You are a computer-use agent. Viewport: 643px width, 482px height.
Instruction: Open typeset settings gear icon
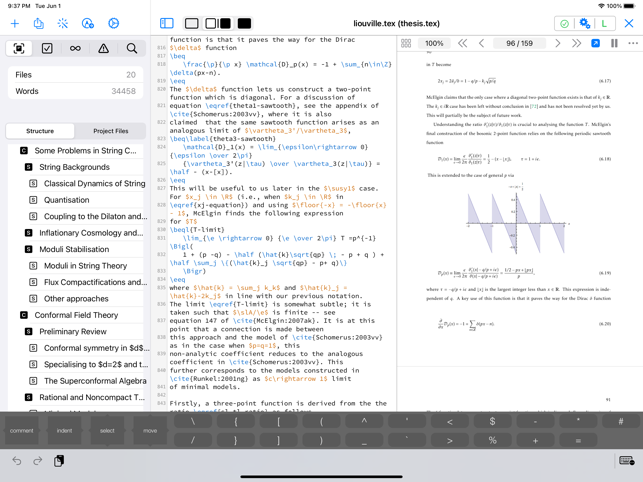(585, 23)
